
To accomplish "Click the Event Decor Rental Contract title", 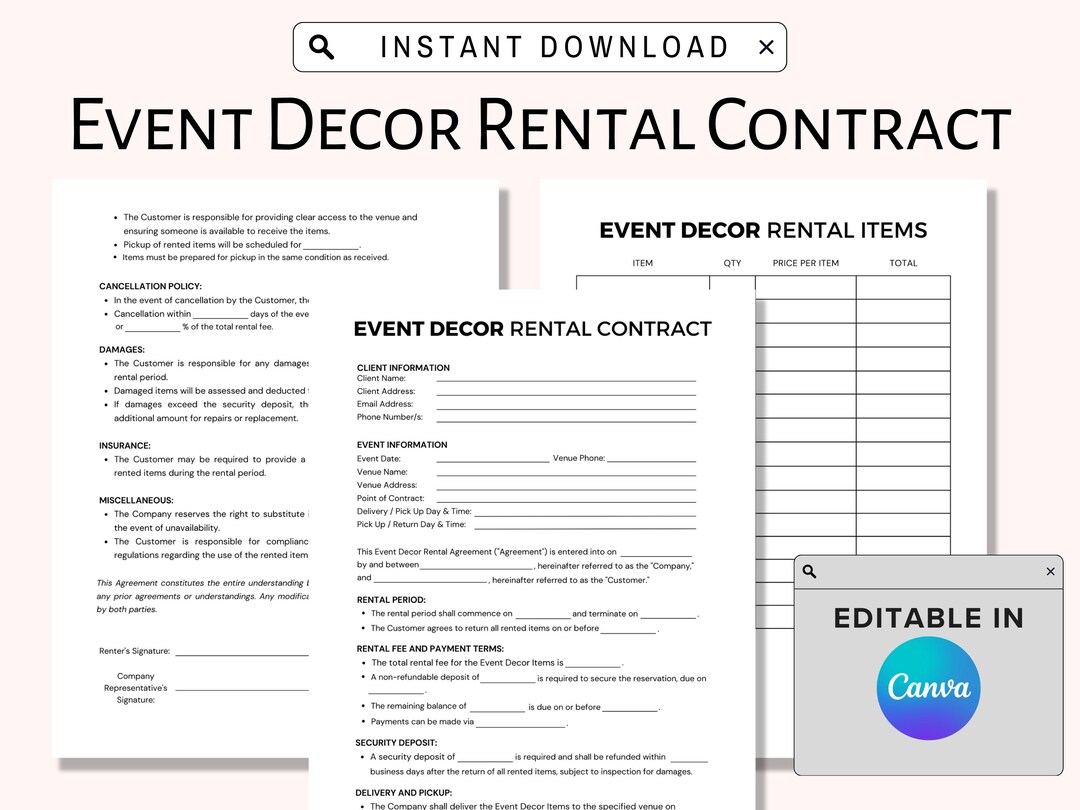I will (x=533, y=328).
